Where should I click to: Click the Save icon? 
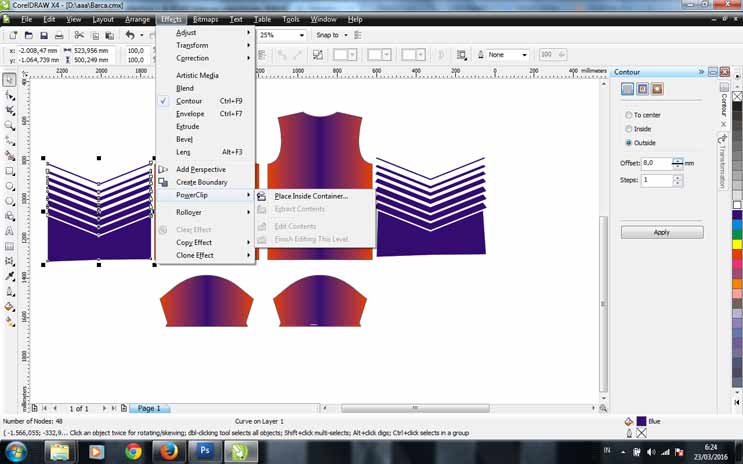[44, 36]
